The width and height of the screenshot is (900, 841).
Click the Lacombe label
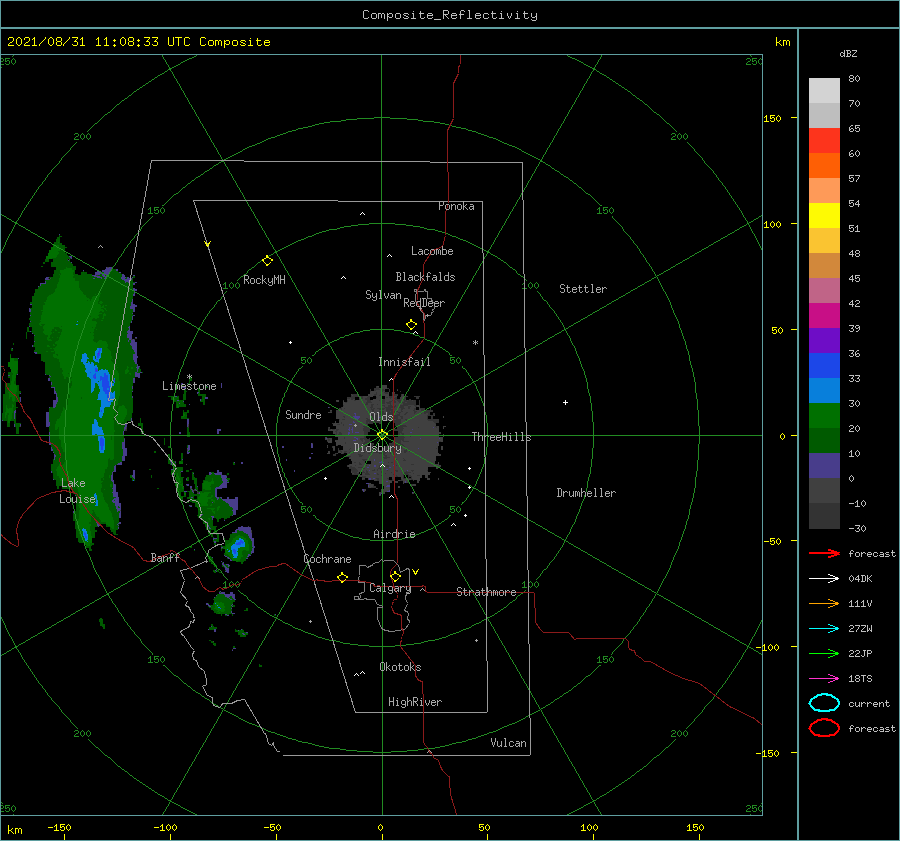pos(432,251)
